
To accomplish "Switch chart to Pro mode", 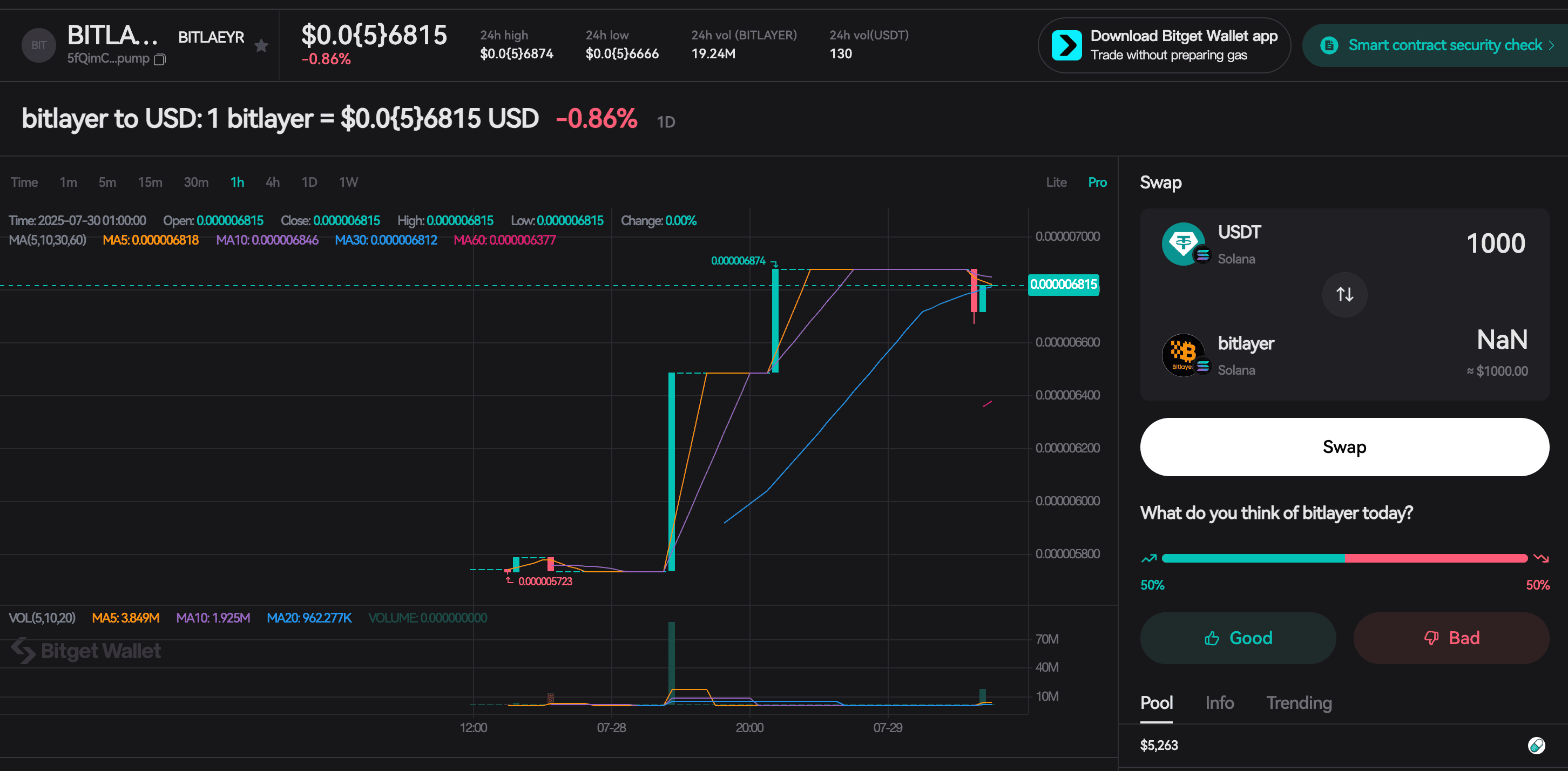I will 1097,182.
